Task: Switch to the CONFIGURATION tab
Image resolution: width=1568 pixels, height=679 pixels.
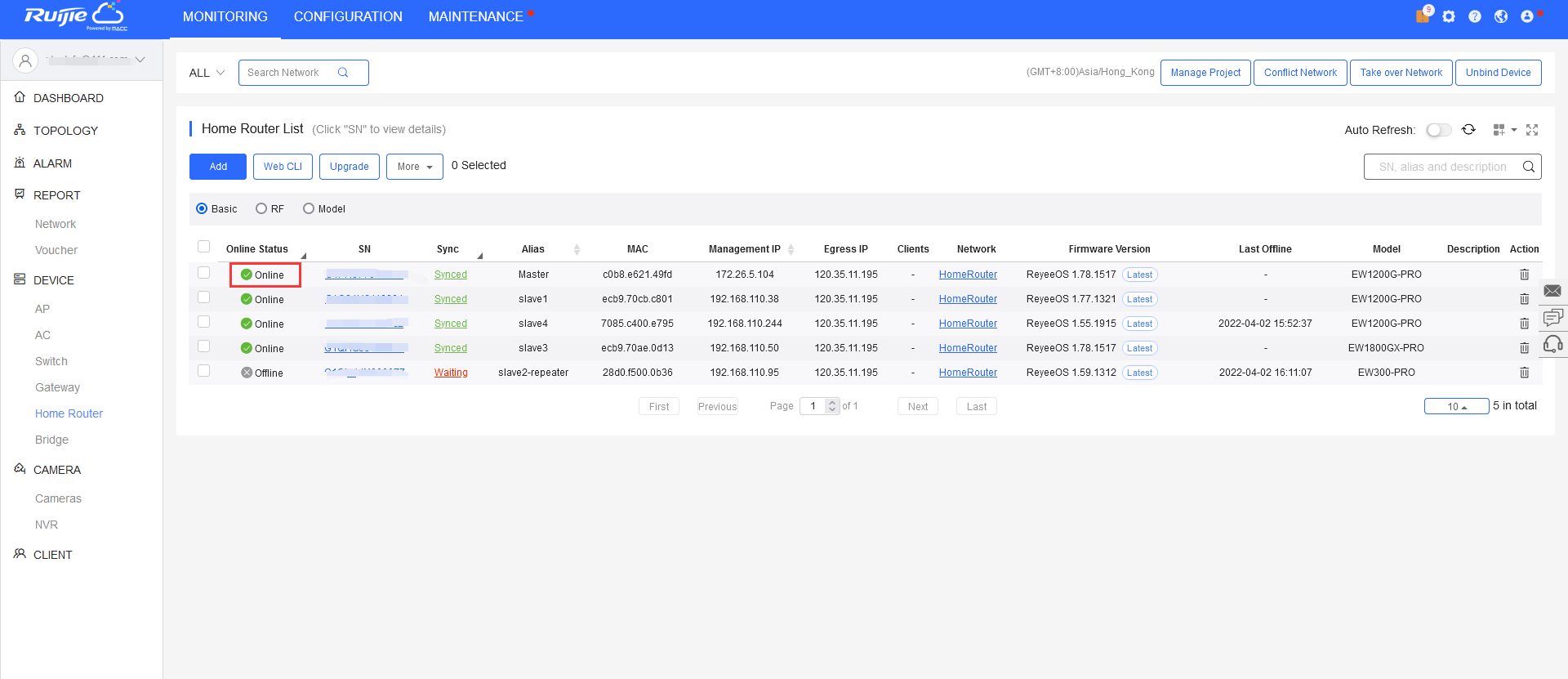Action: 348,17
